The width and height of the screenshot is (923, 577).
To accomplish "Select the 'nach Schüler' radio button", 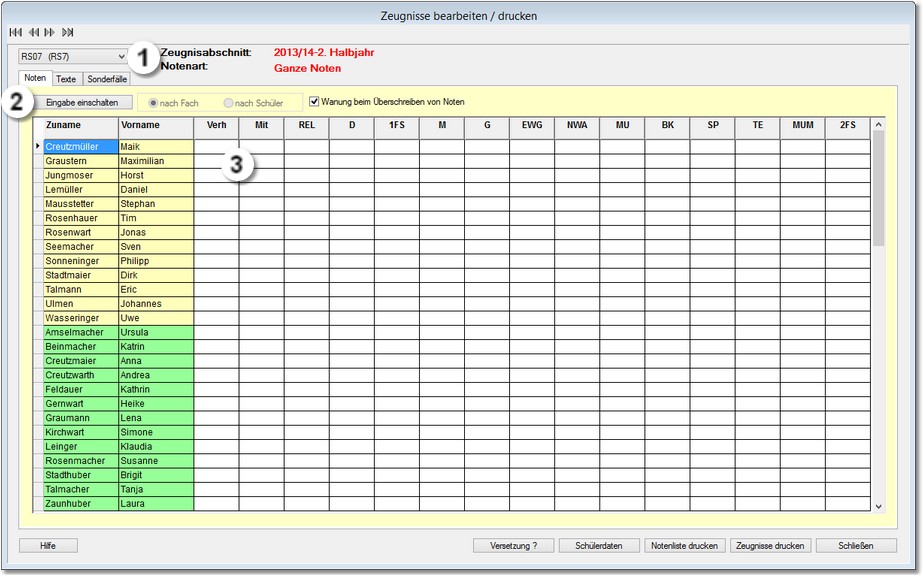I will point(229,103).
